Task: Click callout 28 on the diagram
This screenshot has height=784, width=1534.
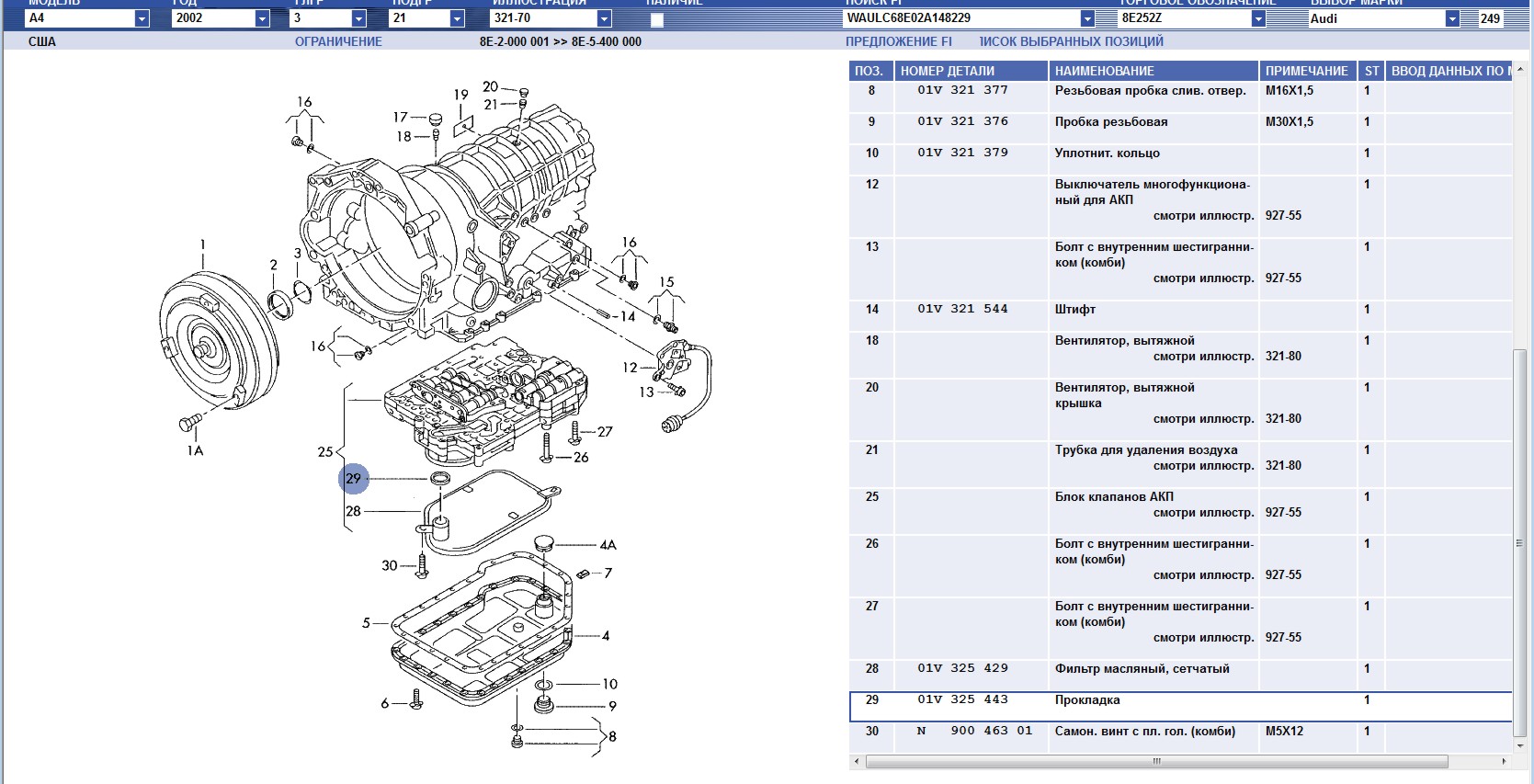Action: click(354, 511)
